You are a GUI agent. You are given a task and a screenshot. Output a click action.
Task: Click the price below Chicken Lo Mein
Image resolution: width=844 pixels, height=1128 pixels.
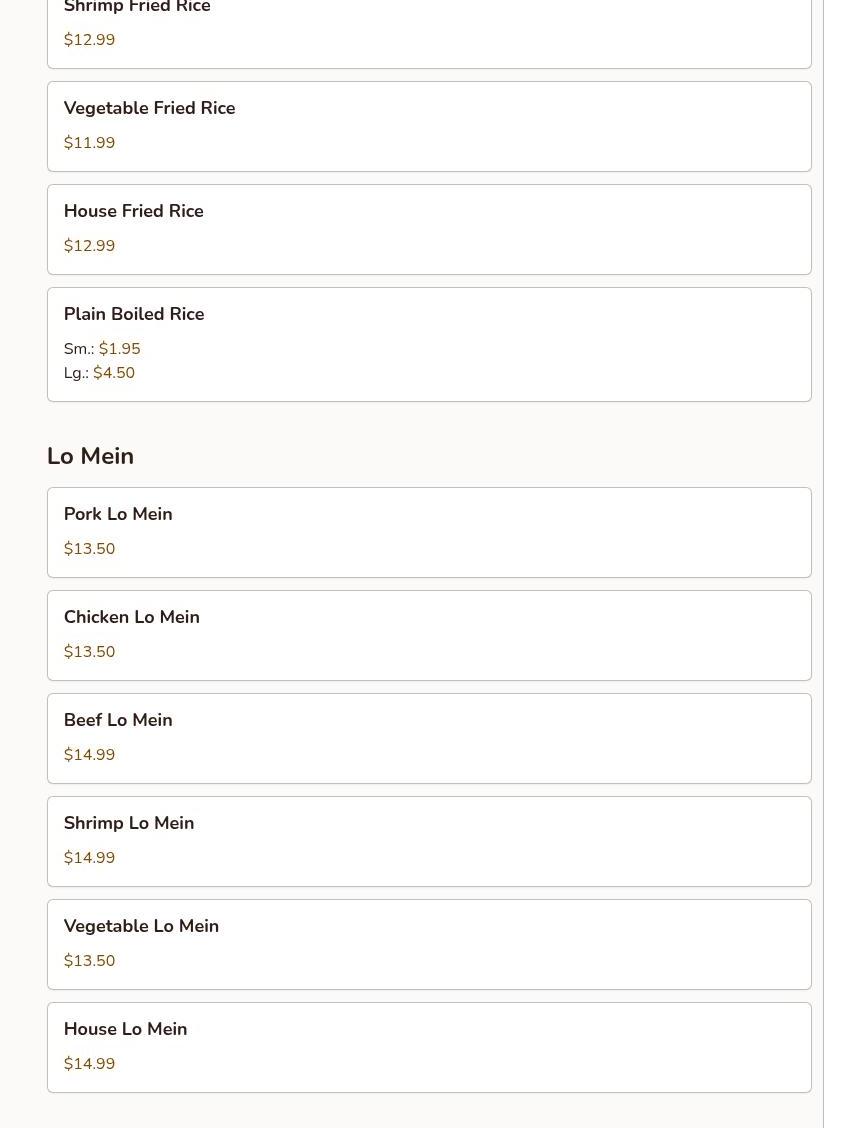(89, 652)
